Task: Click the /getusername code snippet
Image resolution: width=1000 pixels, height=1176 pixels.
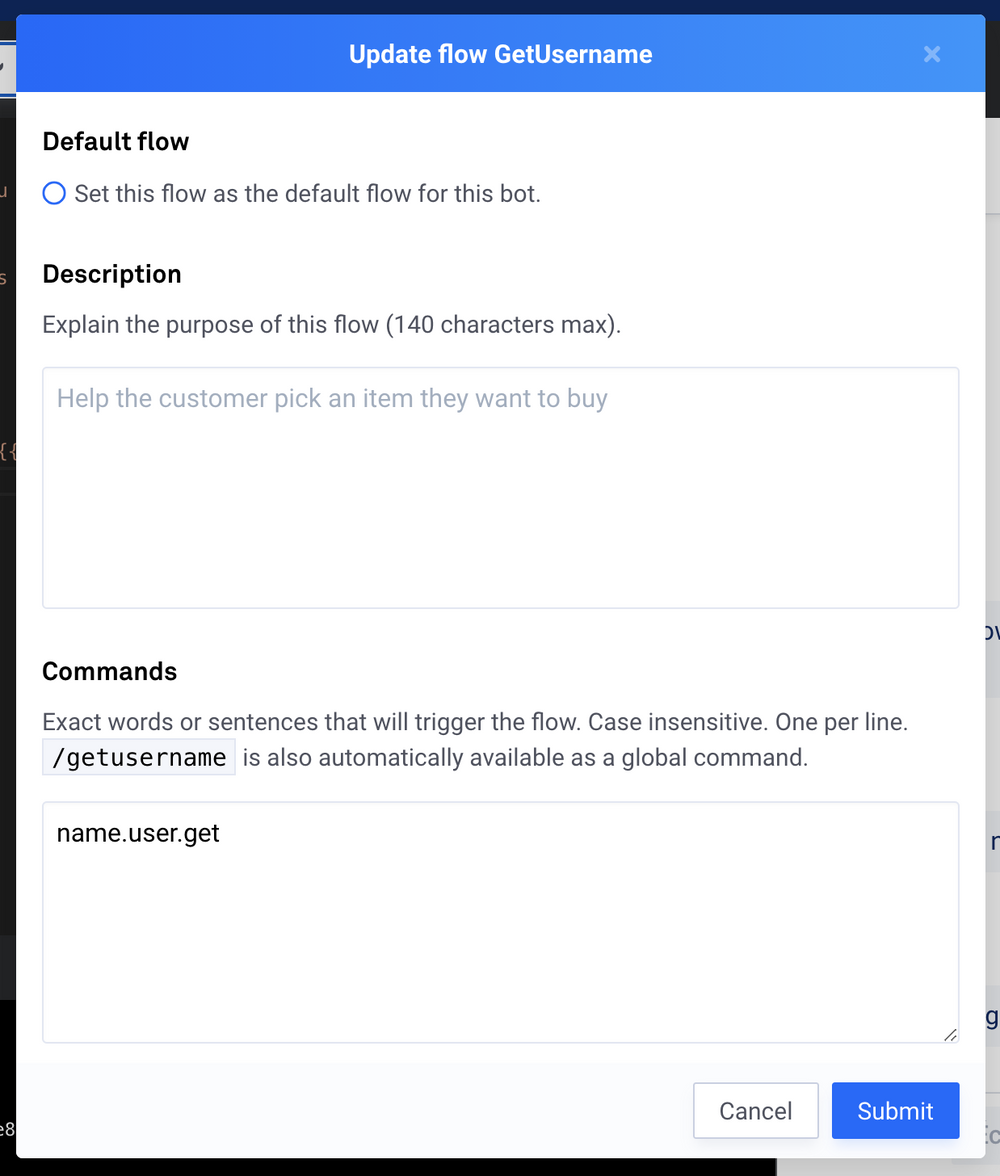Action: coord(139,757)
